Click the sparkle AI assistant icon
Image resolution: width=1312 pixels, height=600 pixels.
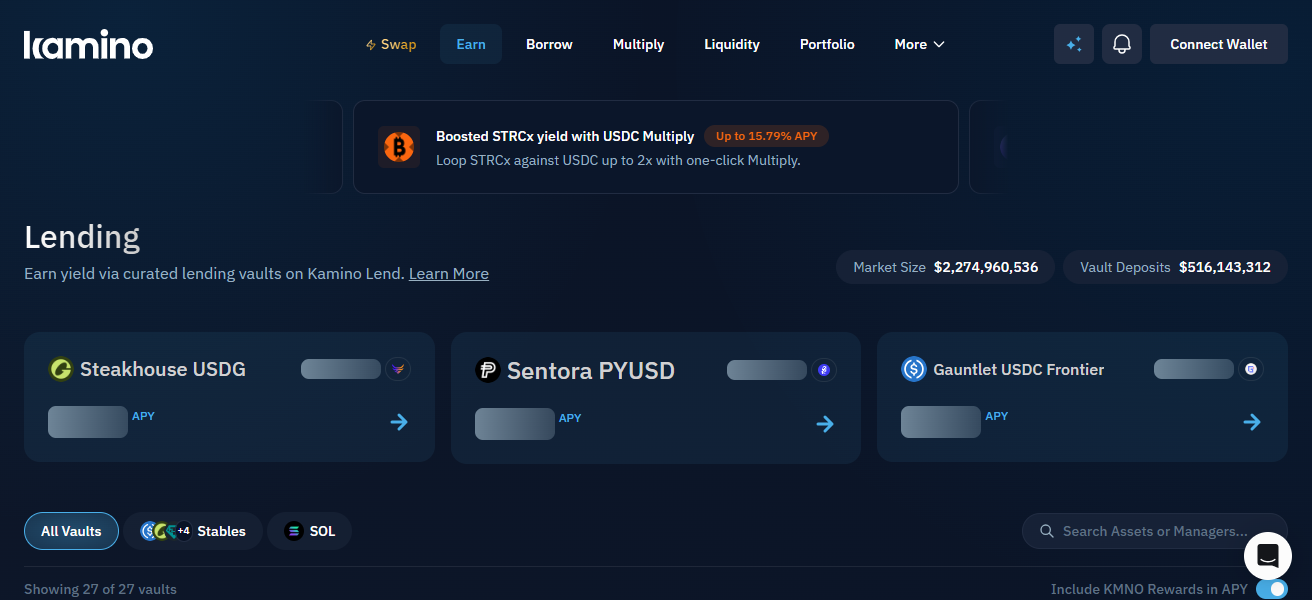point(1074,44)
